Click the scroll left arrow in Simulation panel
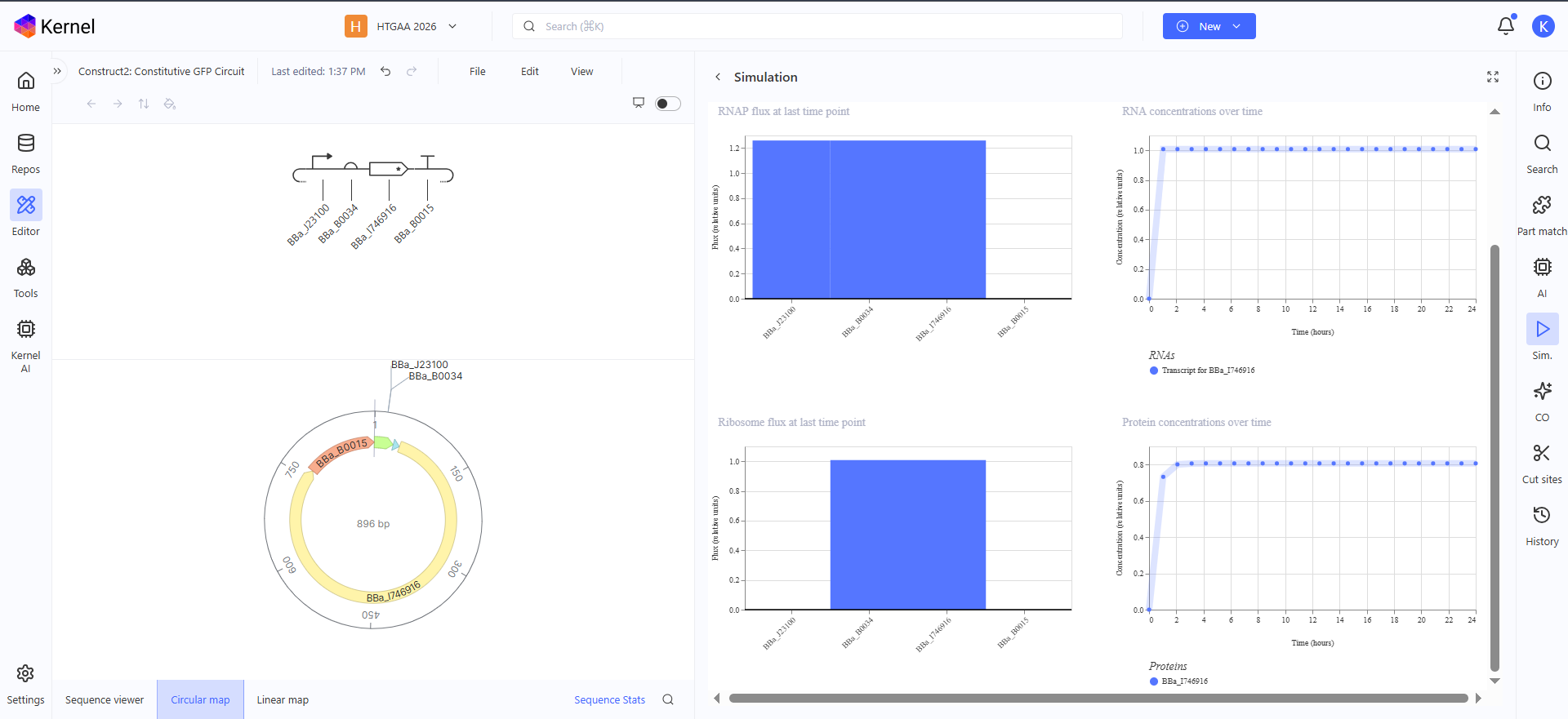The image size is (1568, 719). 717,698
